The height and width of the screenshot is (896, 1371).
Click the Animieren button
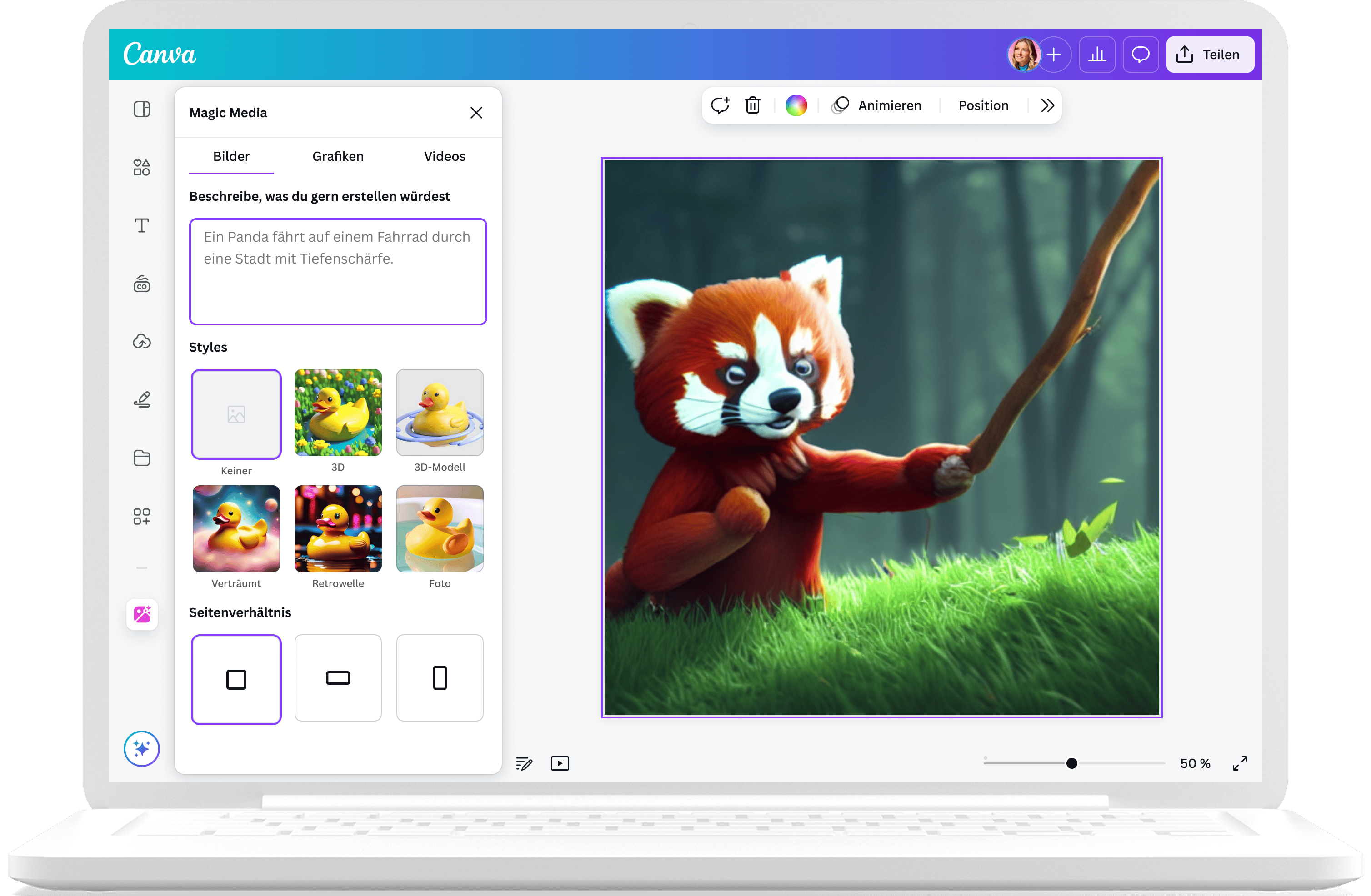(x=877, y=105)
